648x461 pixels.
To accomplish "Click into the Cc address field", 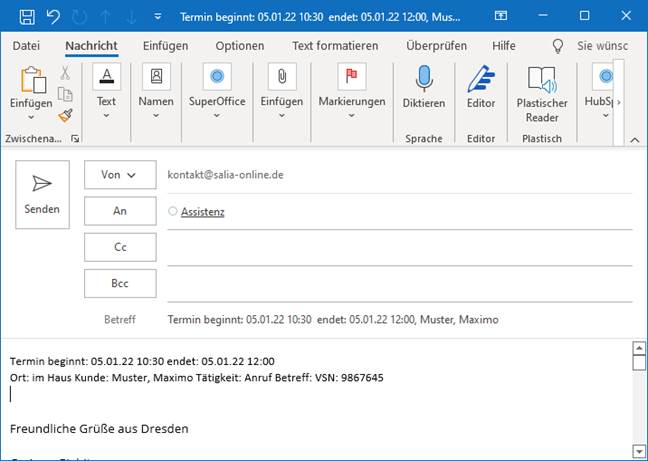I will click(x=400, y=247).
